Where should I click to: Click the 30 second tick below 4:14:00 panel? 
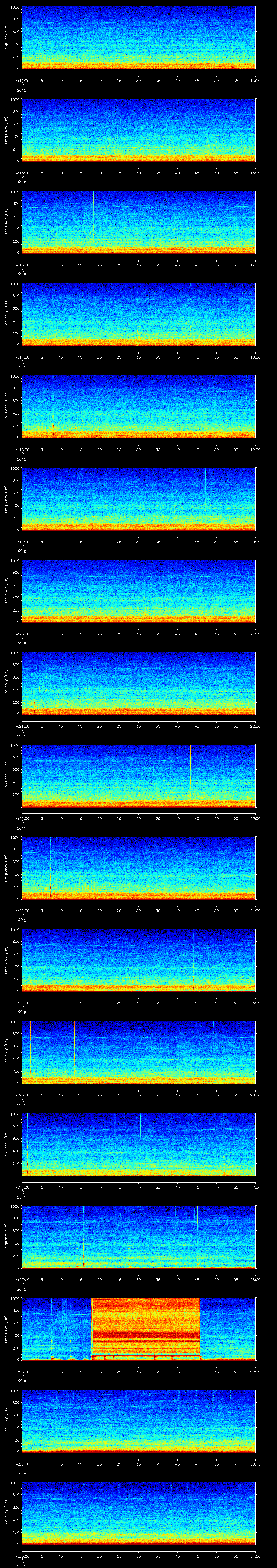[x=138, y=80]
